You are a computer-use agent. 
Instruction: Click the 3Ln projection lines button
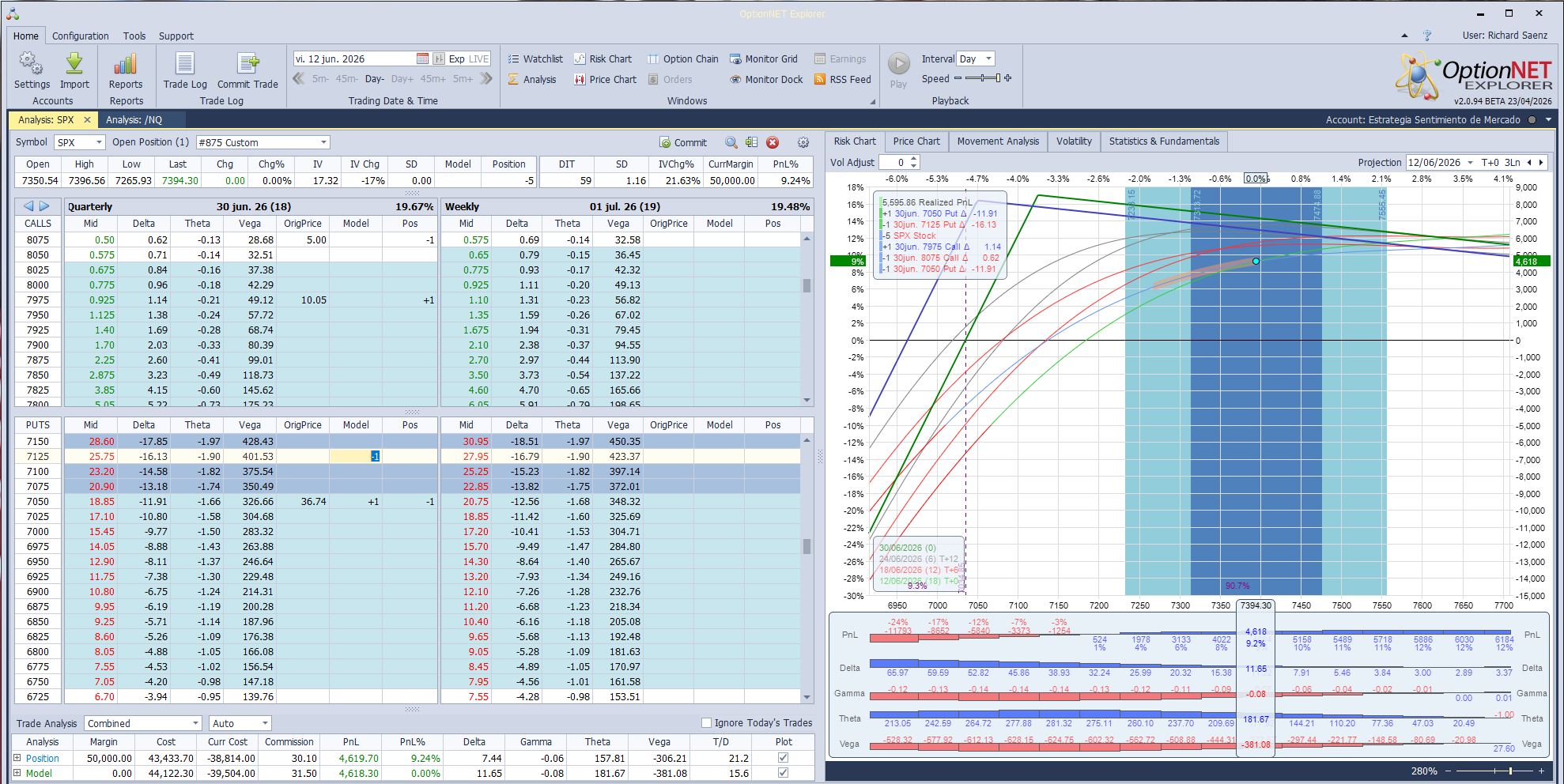1512,162
